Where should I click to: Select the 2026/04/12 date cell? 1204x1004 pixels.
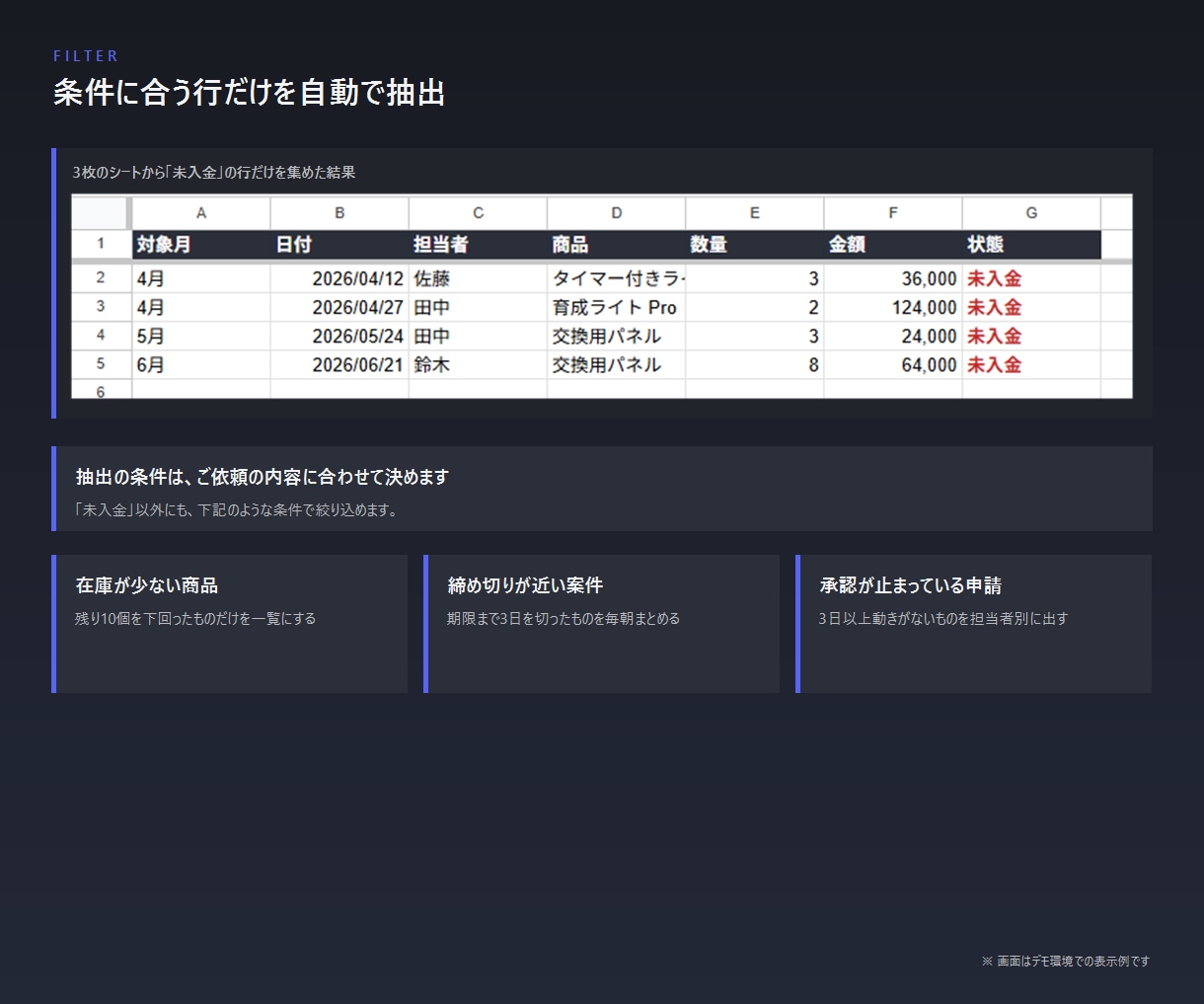pos(339,278)
